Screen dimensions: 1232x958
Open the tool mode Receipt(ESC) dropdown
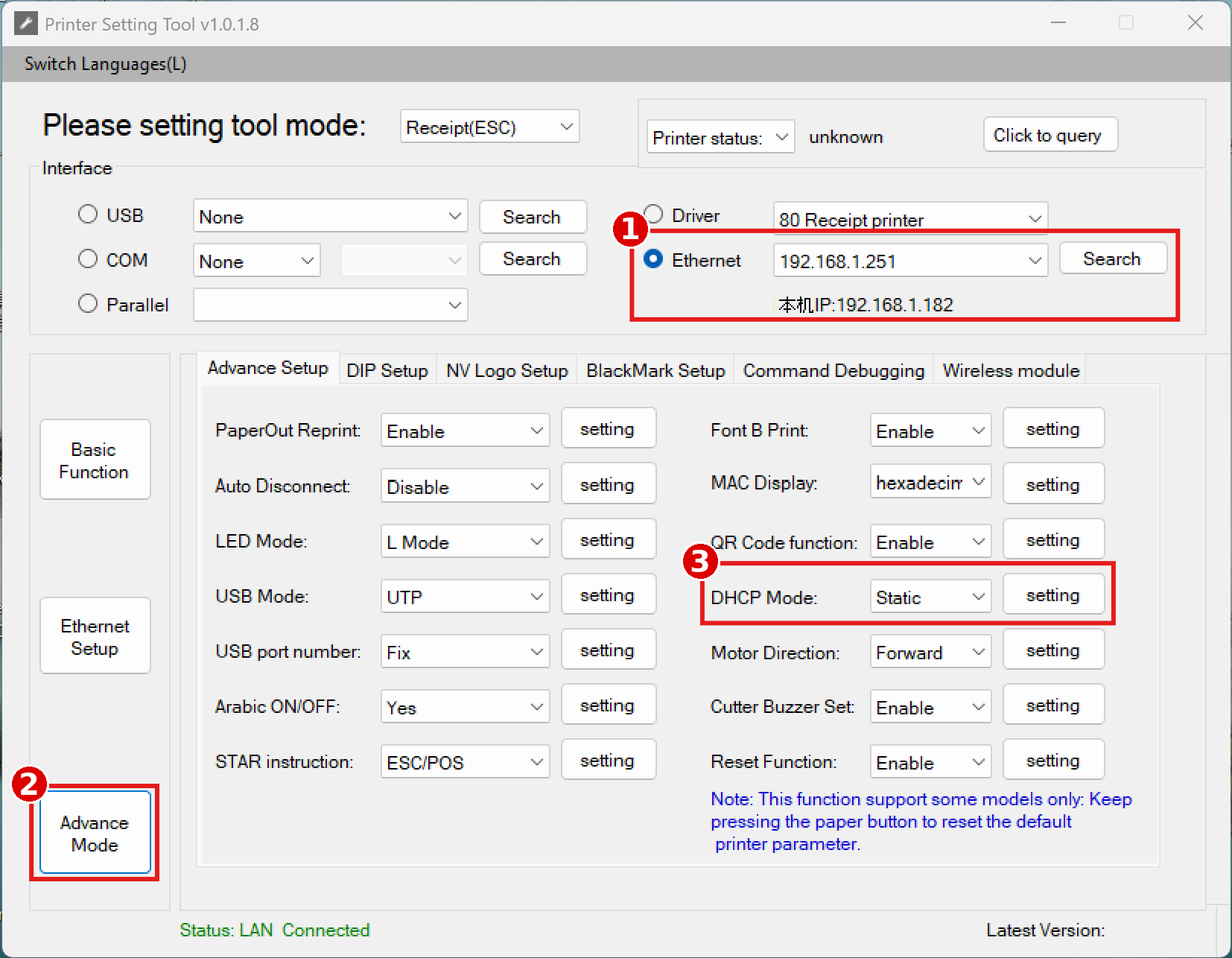click(x=489, y=127)
